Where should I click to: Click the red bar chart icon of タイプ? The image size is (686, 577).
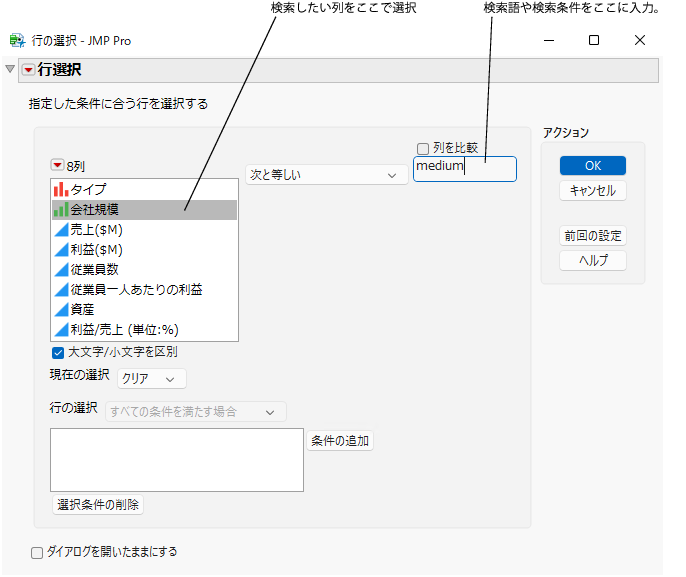click(x=61, y=190)
